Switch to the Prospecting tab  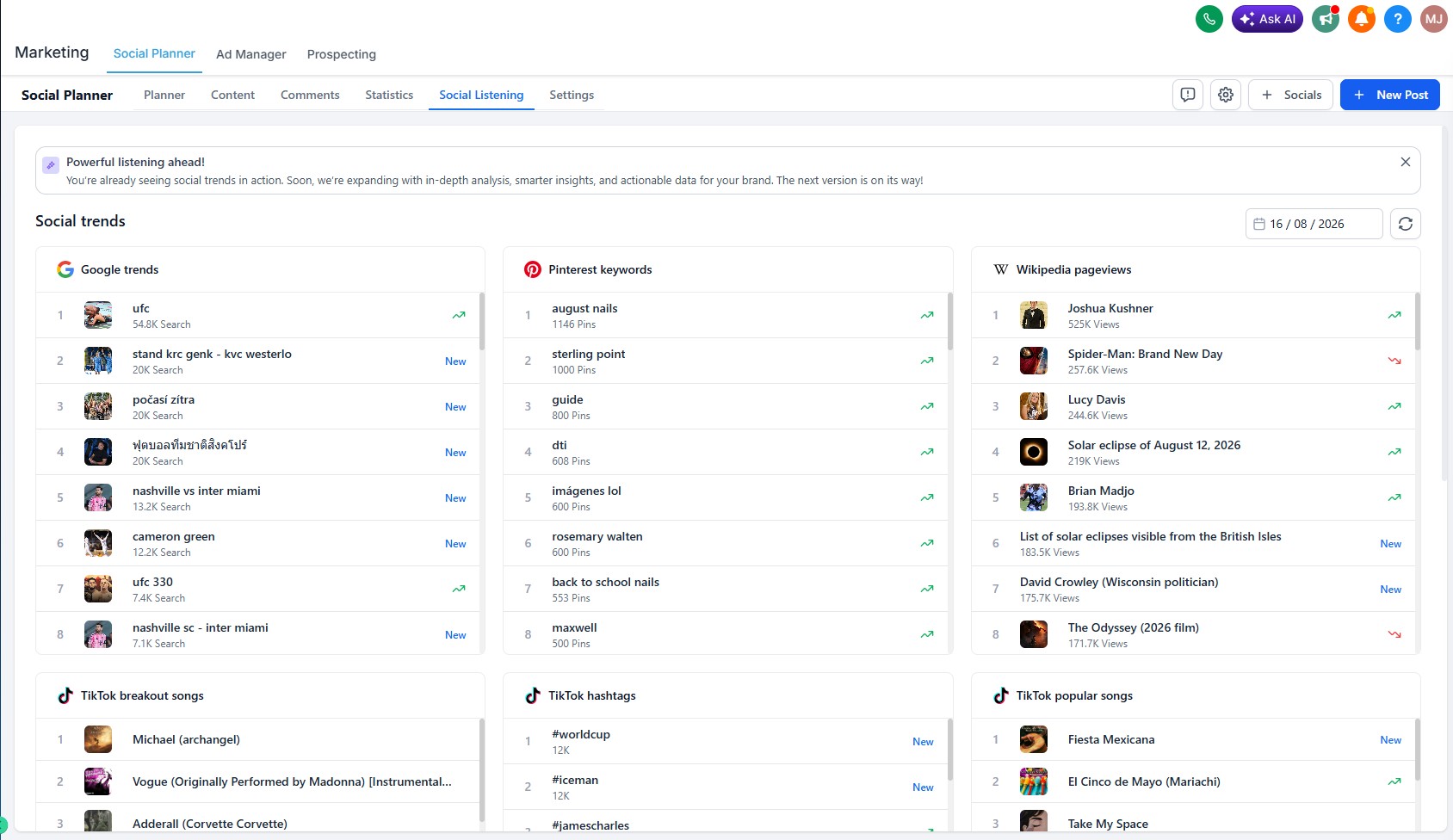click(x=342, y=54)
